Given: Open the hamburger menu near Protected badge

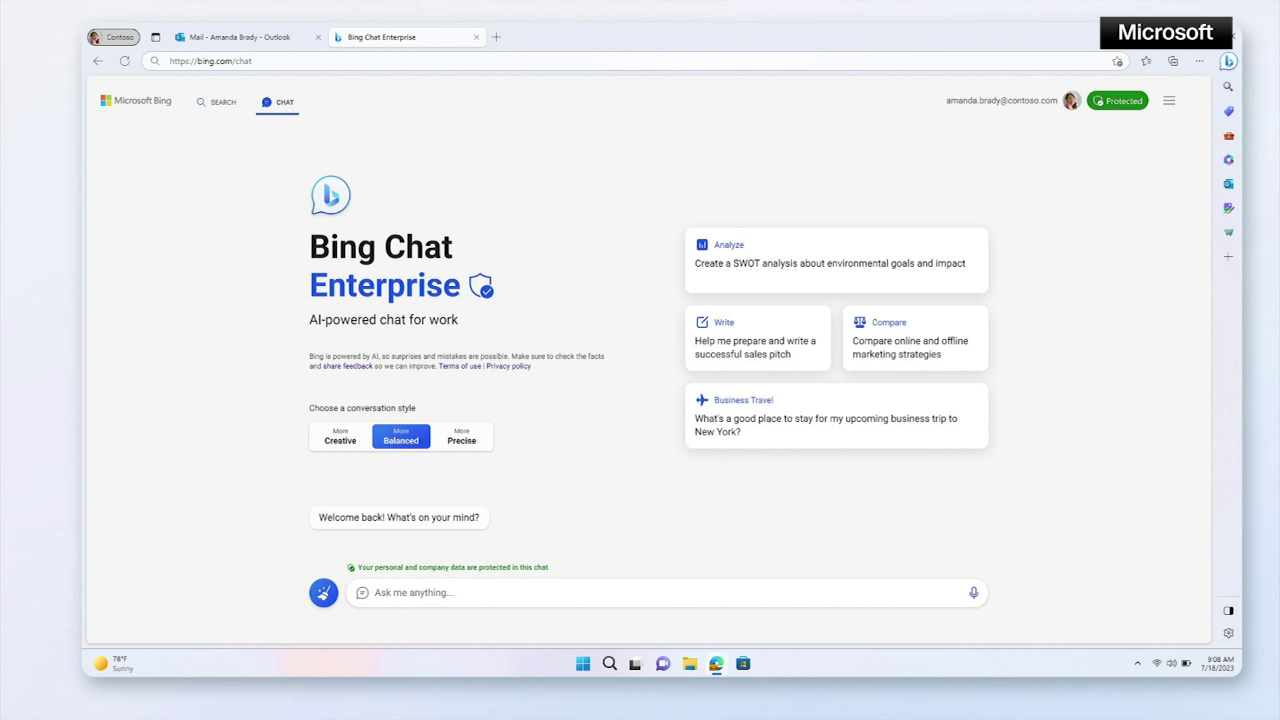Looking at the screenshot, I should [x=1169, y=101].
